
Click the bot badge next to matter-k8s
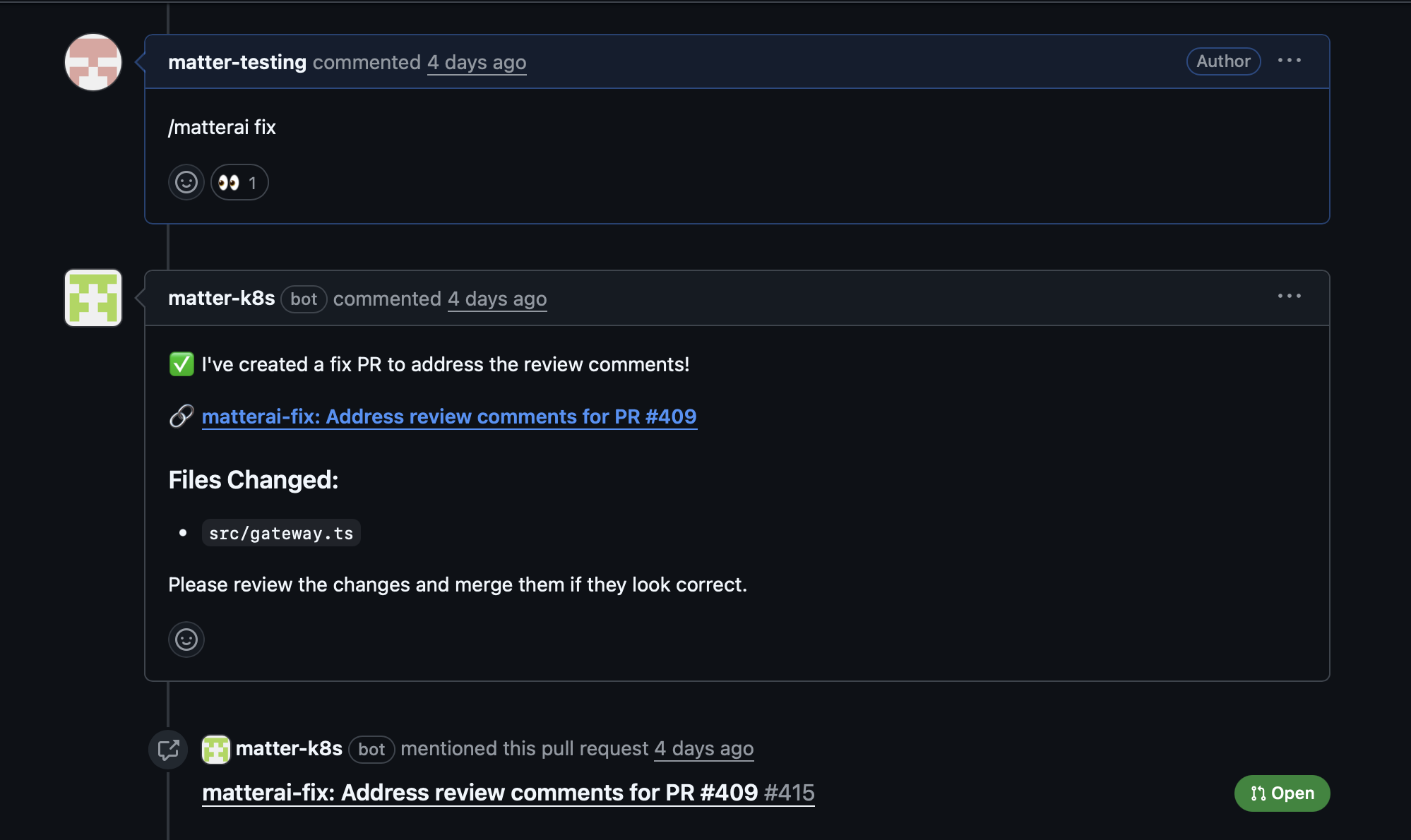click(304, 299)
